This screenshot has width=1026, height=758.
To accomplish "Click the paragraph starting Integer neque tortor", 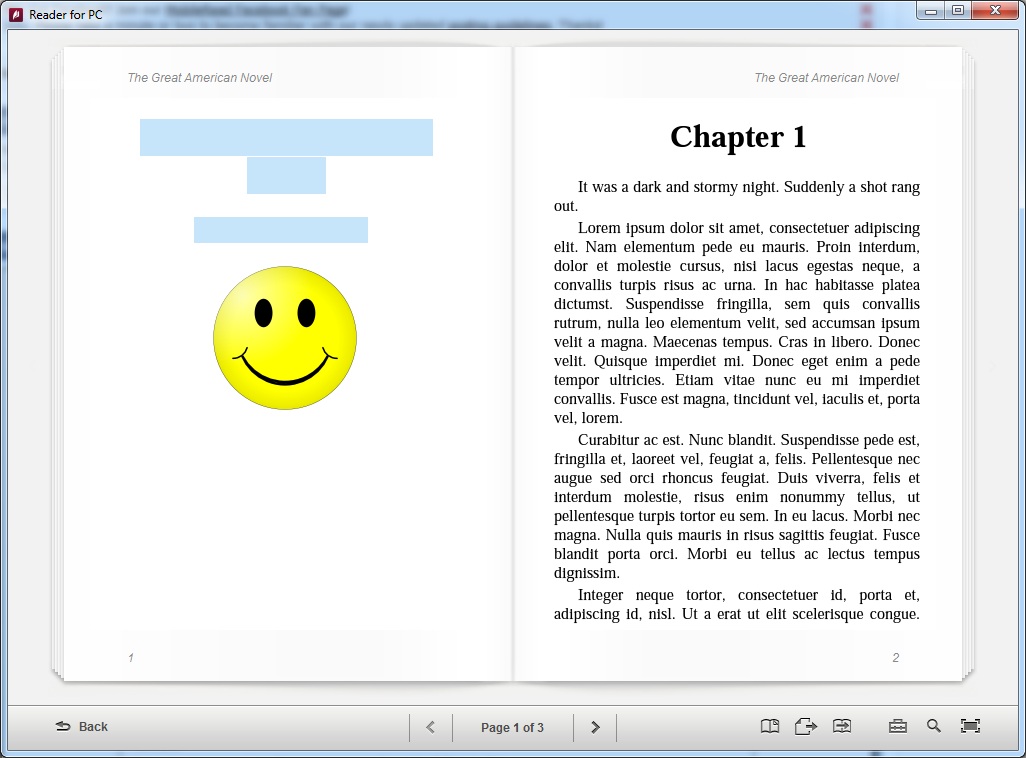I will point(737,604).
